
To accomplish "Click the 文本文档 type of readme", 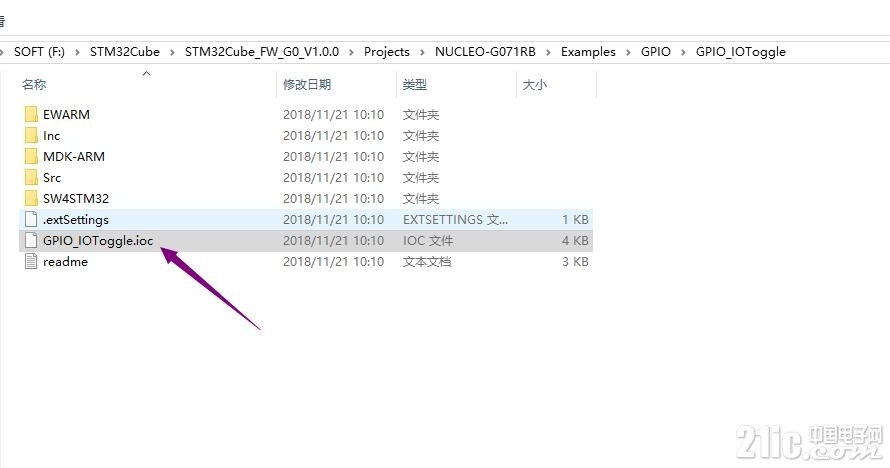I will (427, 262).
